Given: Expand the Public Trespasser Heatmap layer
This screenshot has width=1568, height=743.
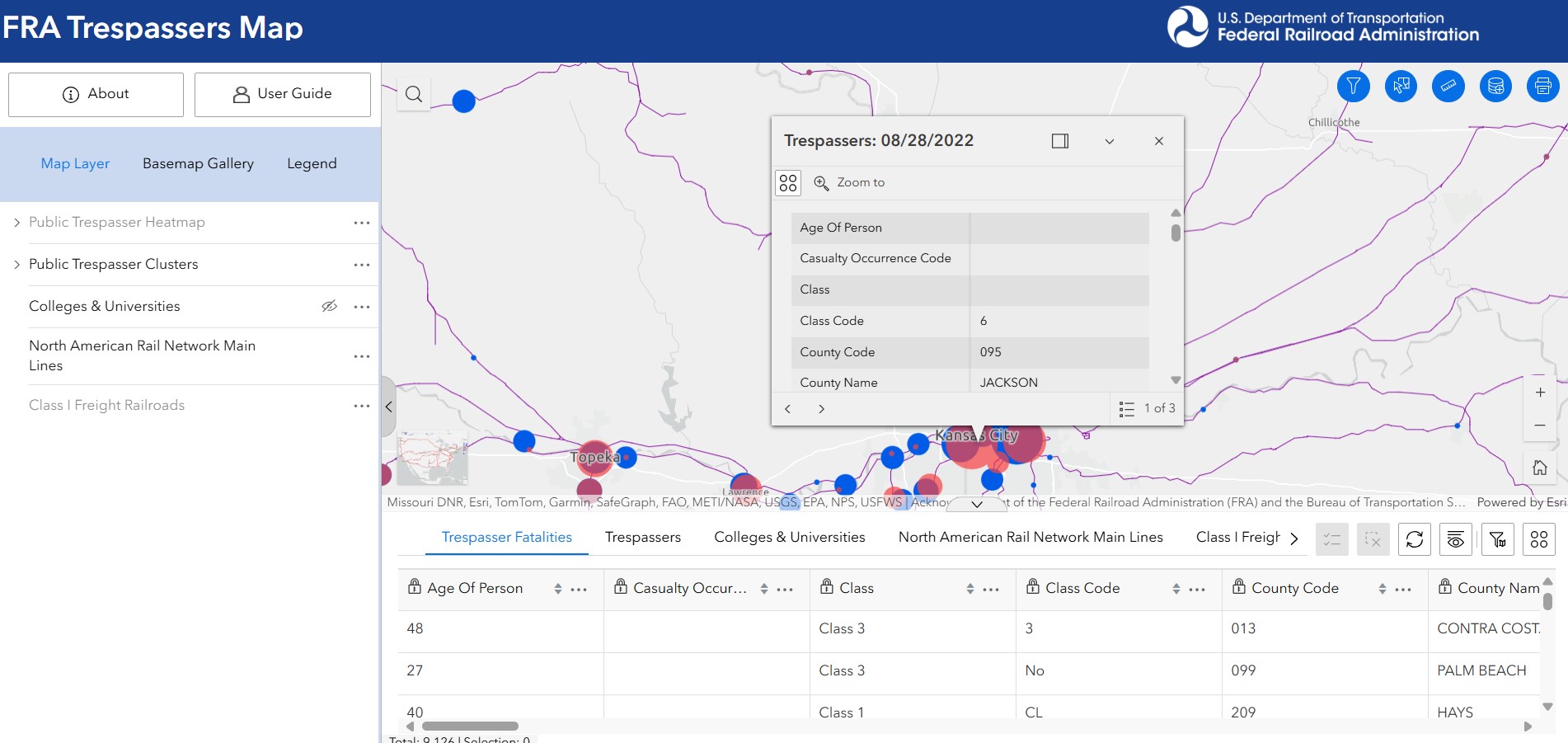Looking at the screenshot, I should pos(16,222).
